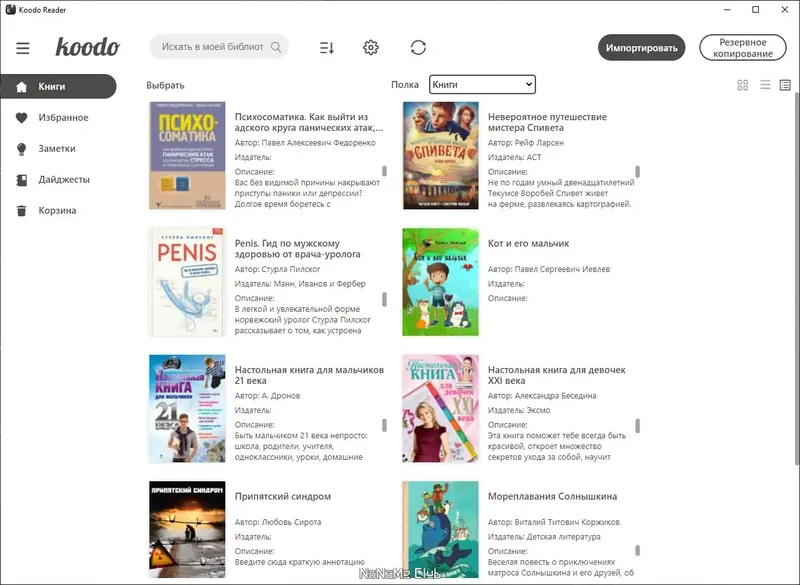The image size is (800, 585).
Task: Click author Любовь Сирота
Action: coord(291,522)
